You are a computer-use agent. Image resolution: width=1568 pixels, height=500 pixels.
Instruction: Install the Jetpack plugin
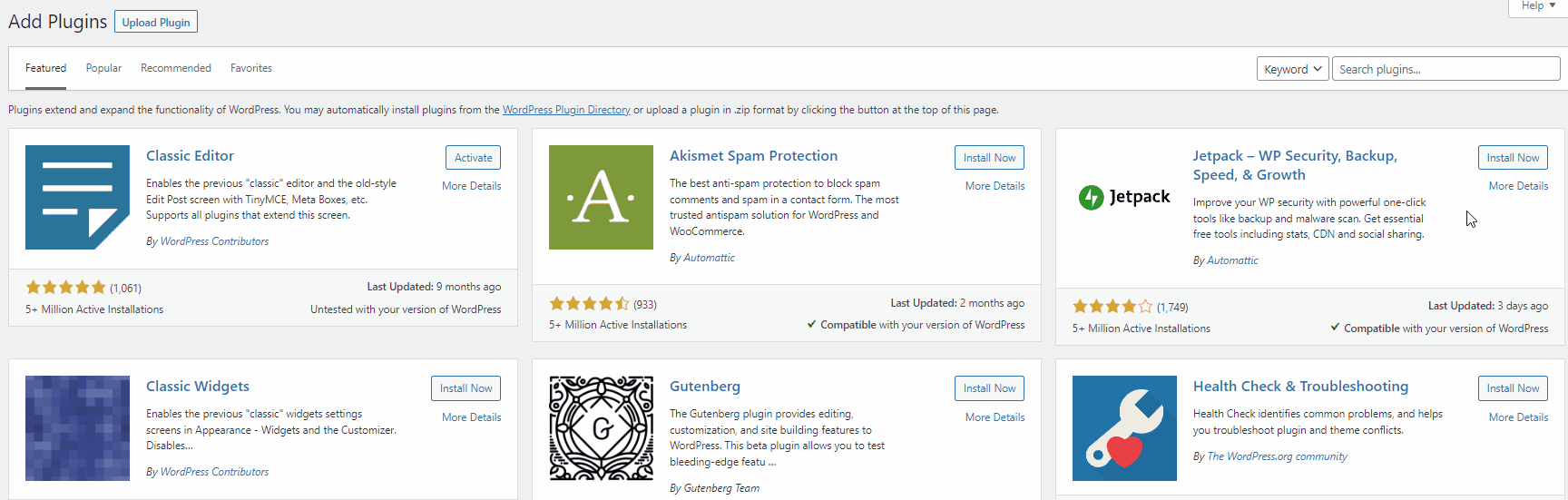click(x=1513, y=158)
